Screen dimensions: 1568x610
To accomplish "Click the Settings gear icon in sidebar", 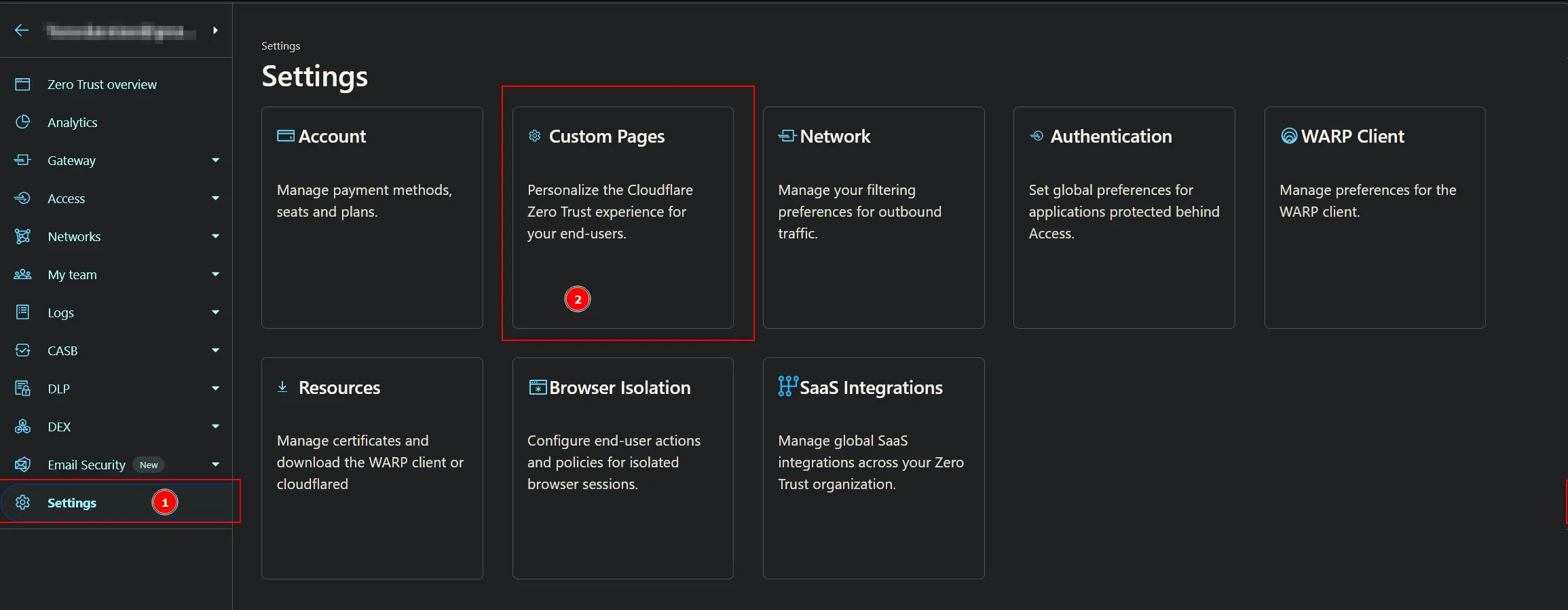I will click(x=22, y=503).
